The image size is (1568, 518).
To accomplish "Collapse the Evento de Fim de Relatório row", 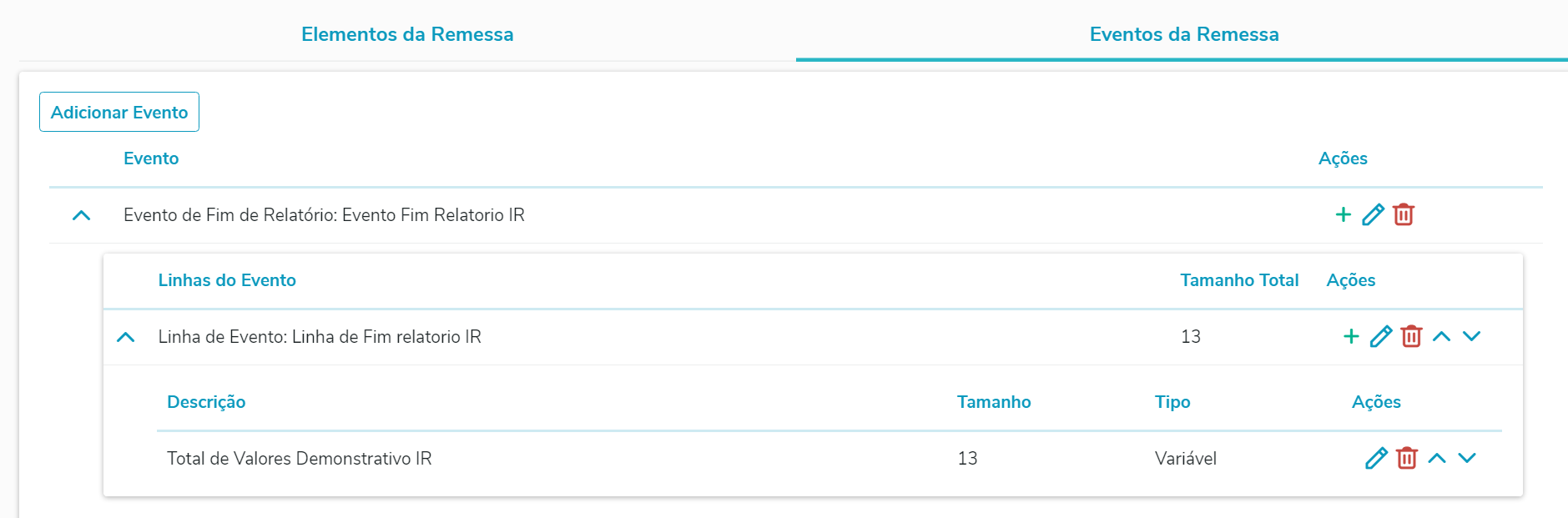I will (81, 215).
